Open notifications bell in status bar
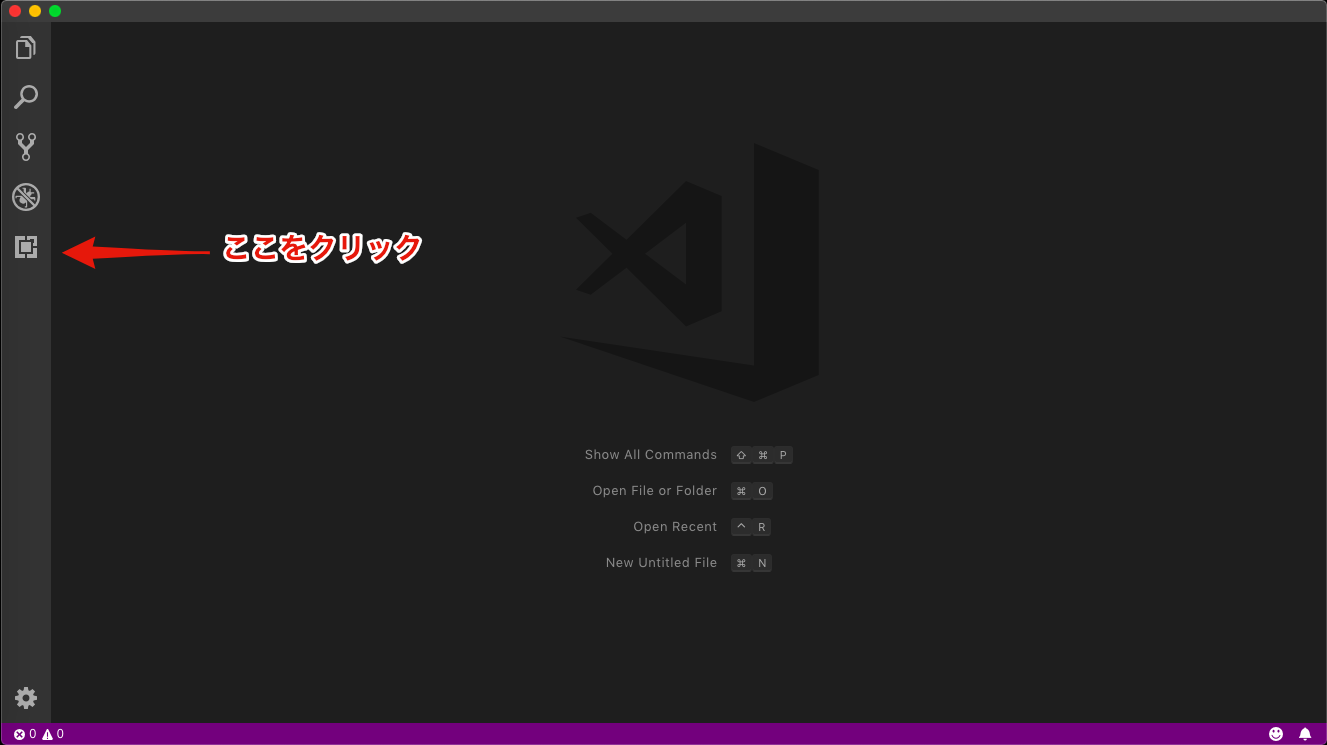Viewport: 1327px width, 745px height. 1305,734
